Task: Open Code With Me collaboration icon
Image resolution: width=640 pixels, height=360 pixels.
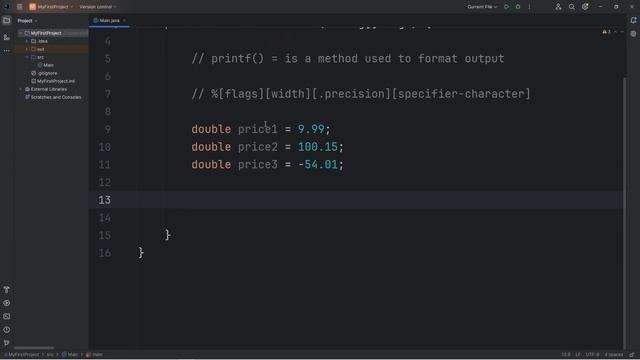Action: click(558, 7)
